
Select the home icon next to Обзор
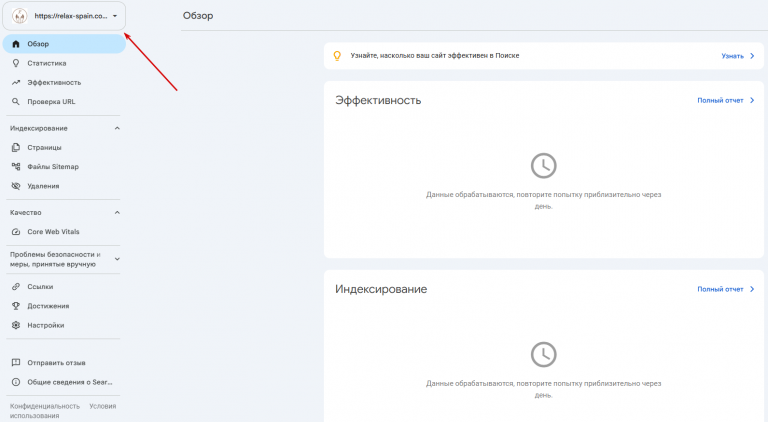click(16, 44)
